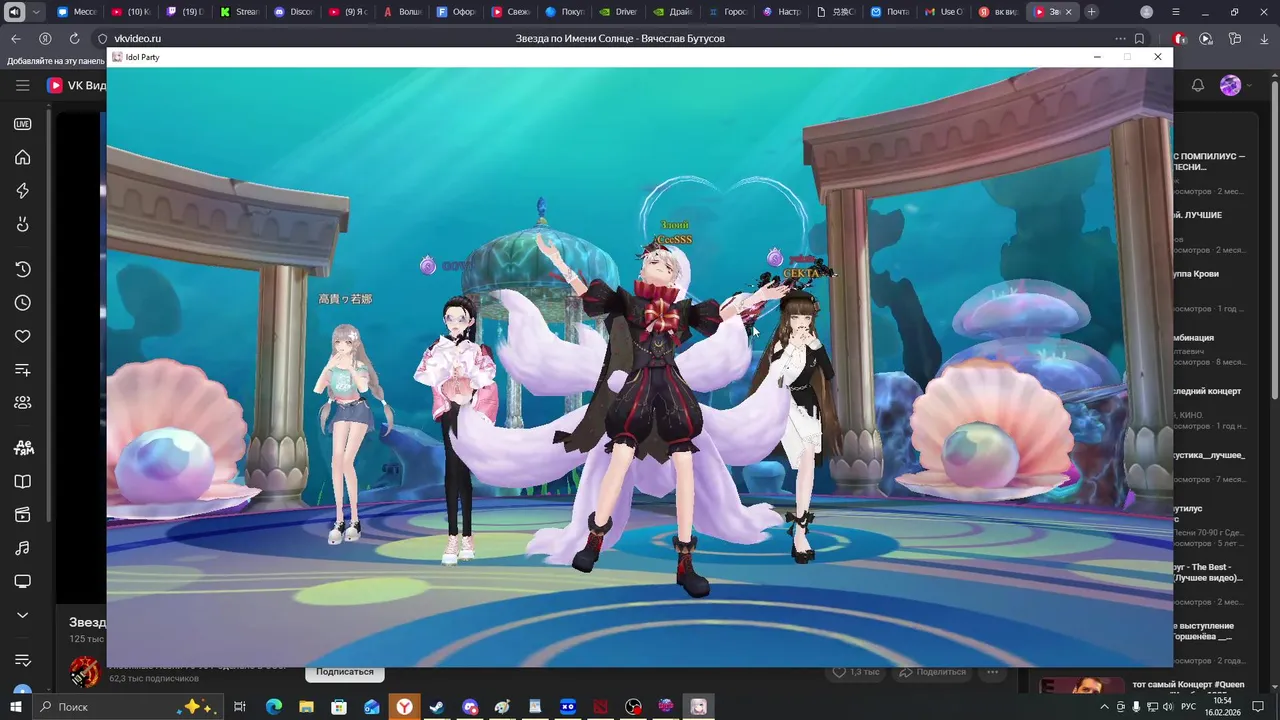Open Steam from taskbar
This screenshot has height=720, width=1280.
click(437, 707)
